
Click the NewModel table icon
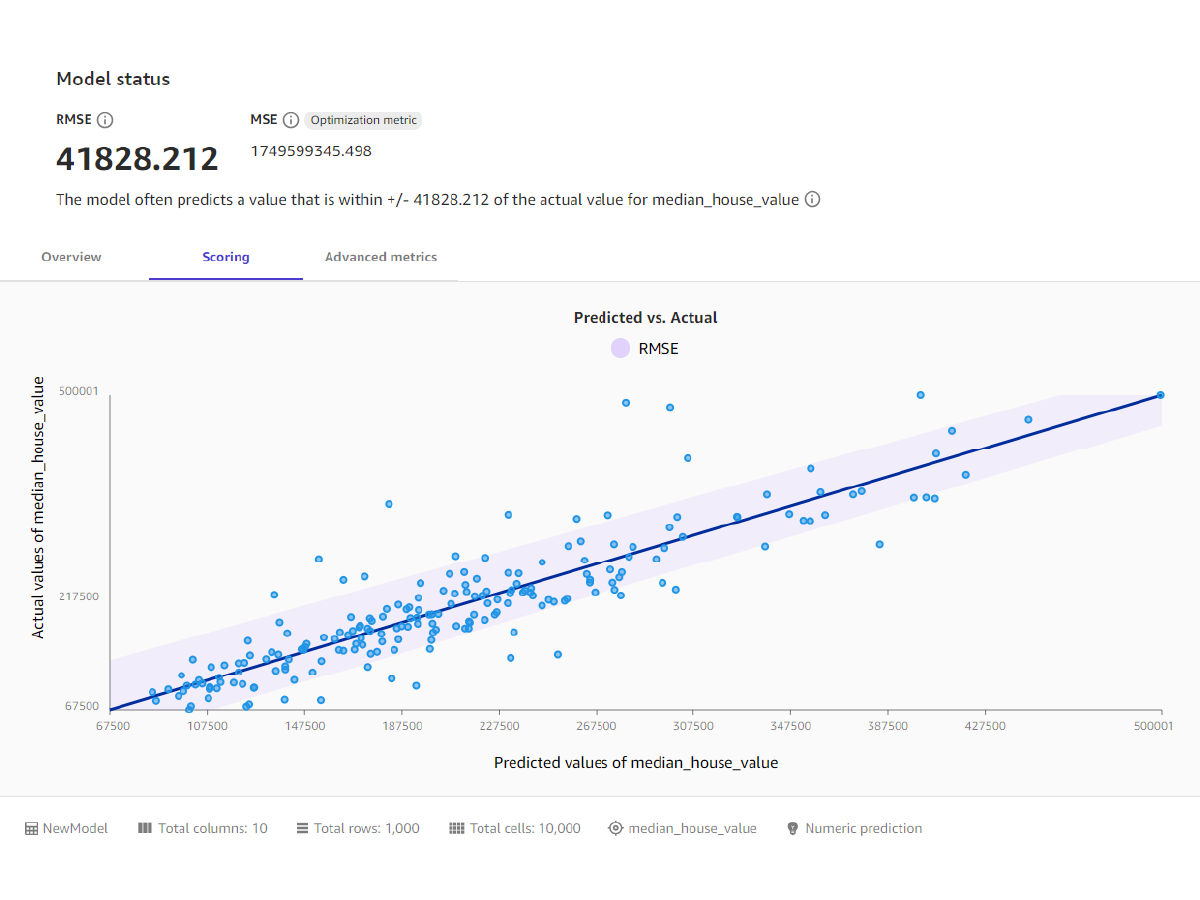click(x=31, y=828)
